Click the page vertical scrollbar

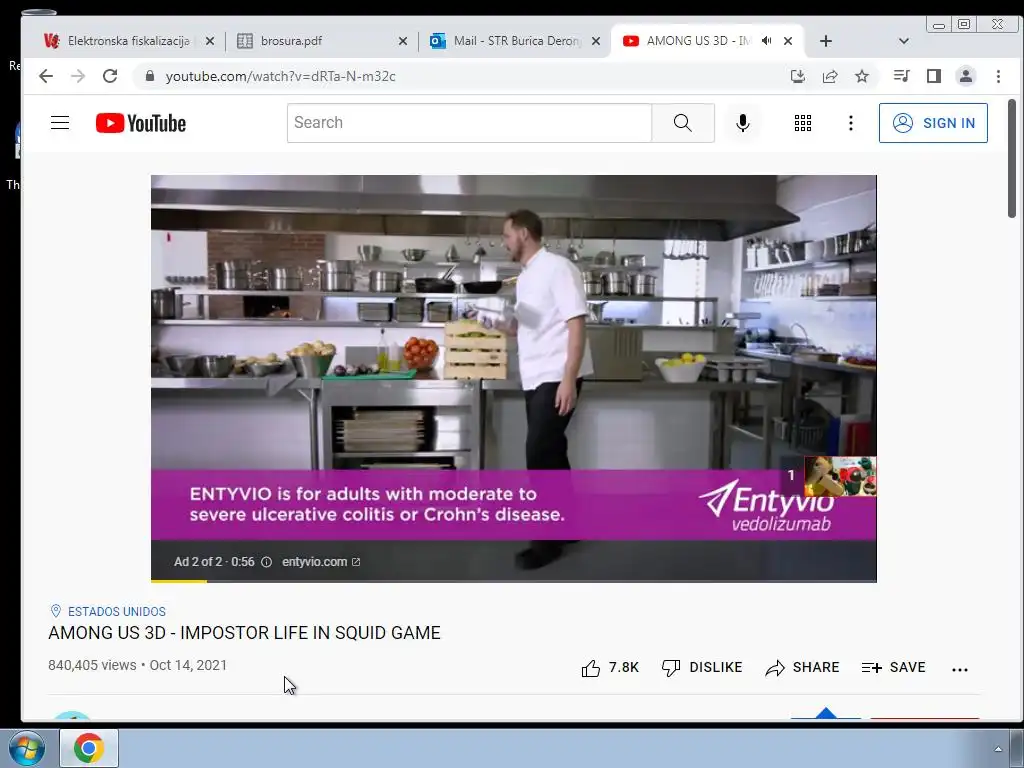tap(1012, 158)
